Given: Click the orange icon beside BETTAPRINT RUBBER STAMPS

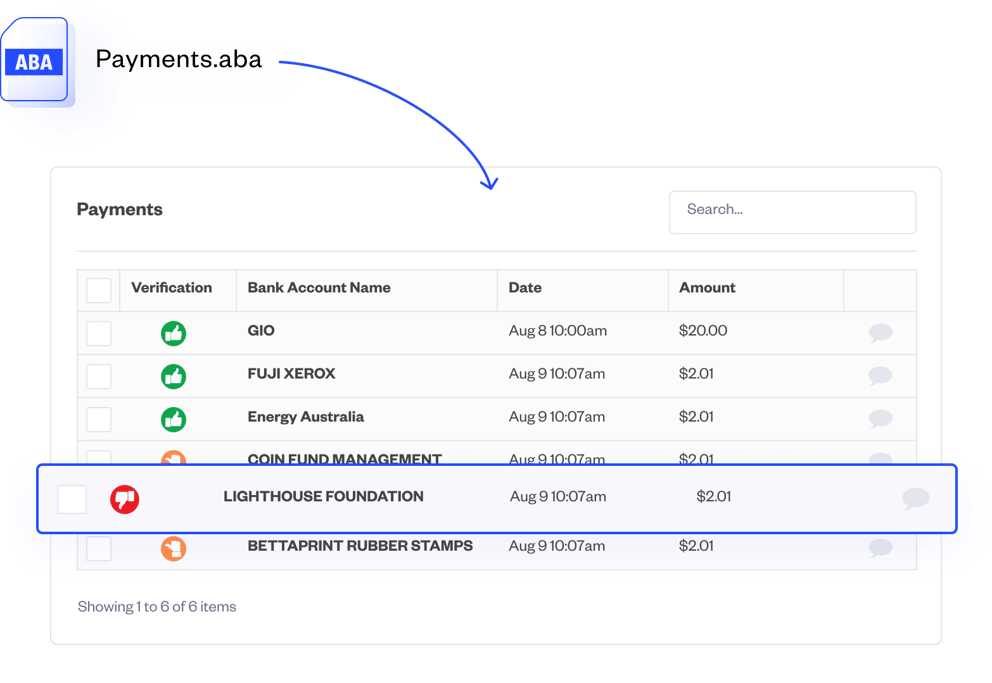Looking at the screenshot, I should [x=173, y=549].
